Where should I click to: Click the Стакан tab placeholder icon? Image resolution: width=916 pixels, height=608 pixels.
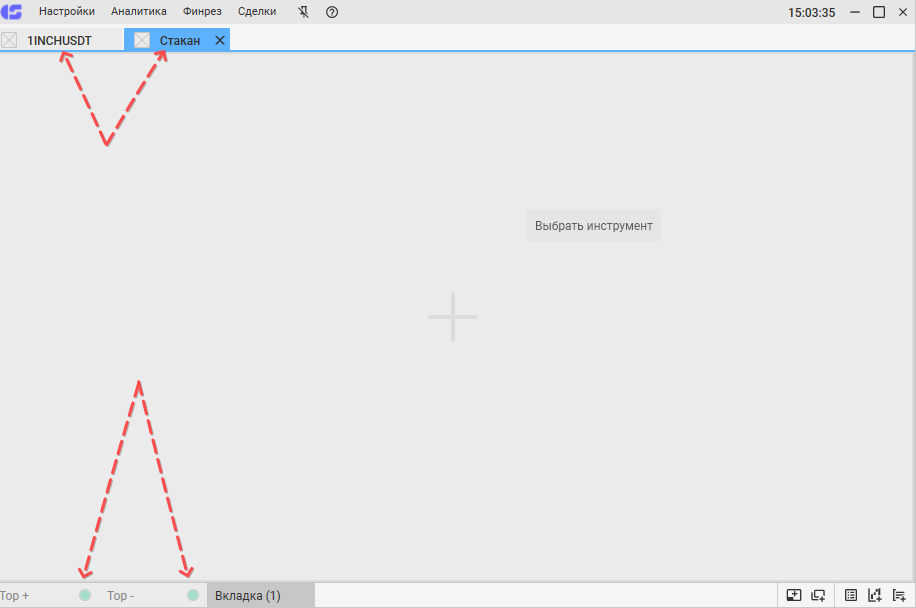click(x=142, y=40)
